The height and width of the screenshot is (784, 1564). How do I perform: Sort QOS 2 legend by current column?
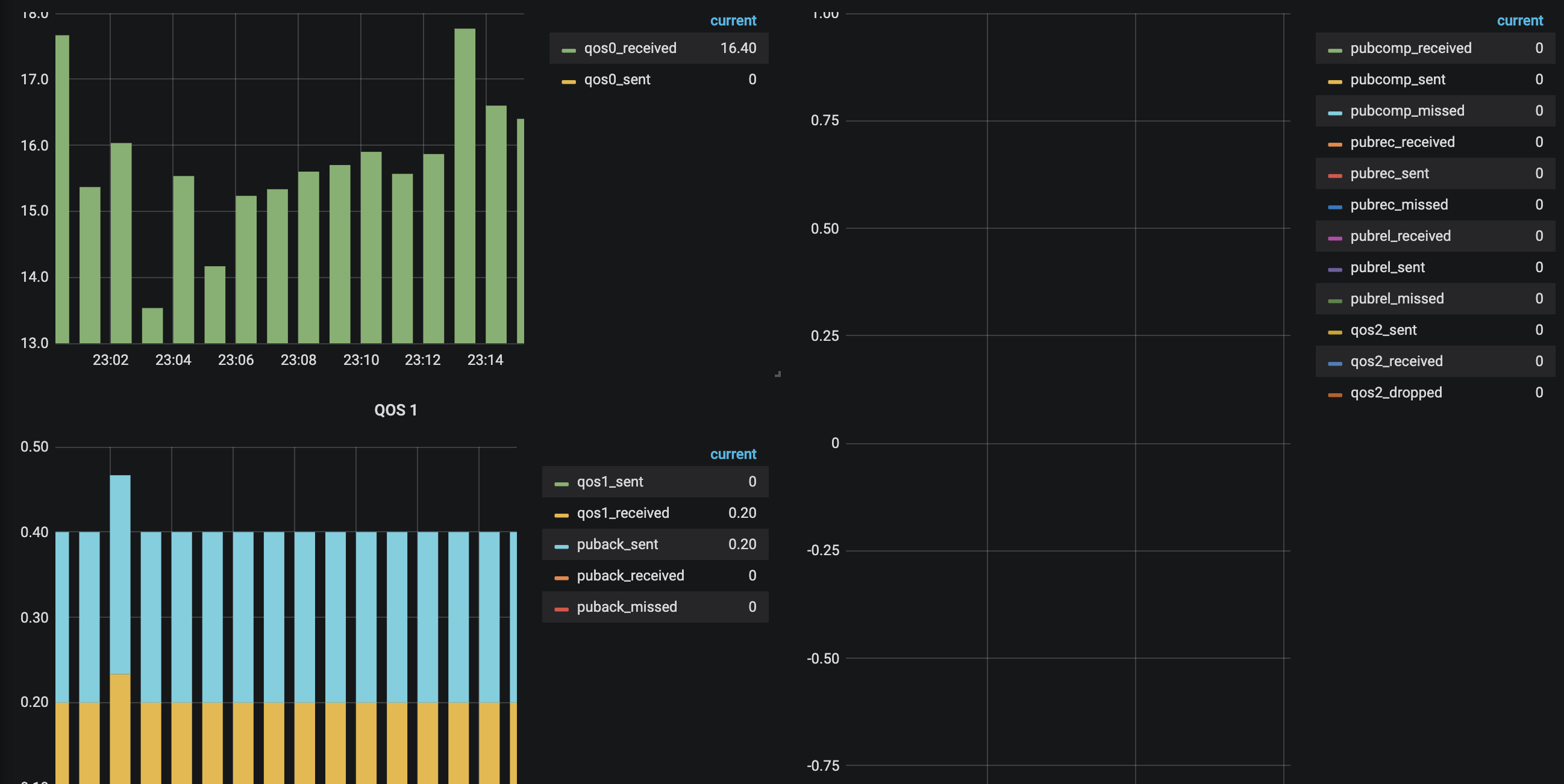[1519, 20]
